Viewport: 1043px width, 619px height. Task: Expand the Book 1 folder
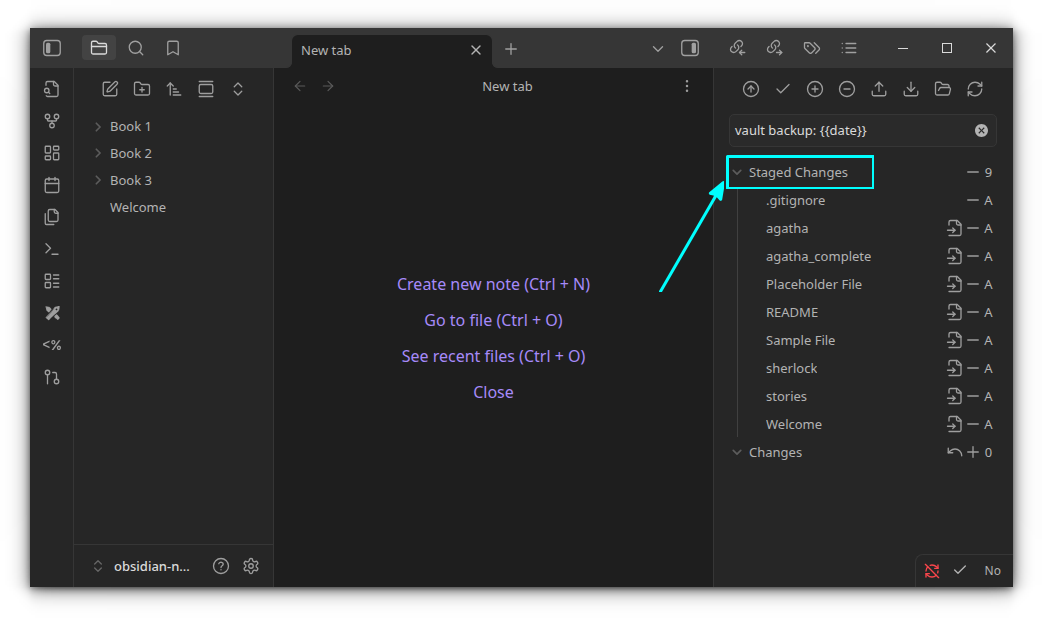click(98, 127)
